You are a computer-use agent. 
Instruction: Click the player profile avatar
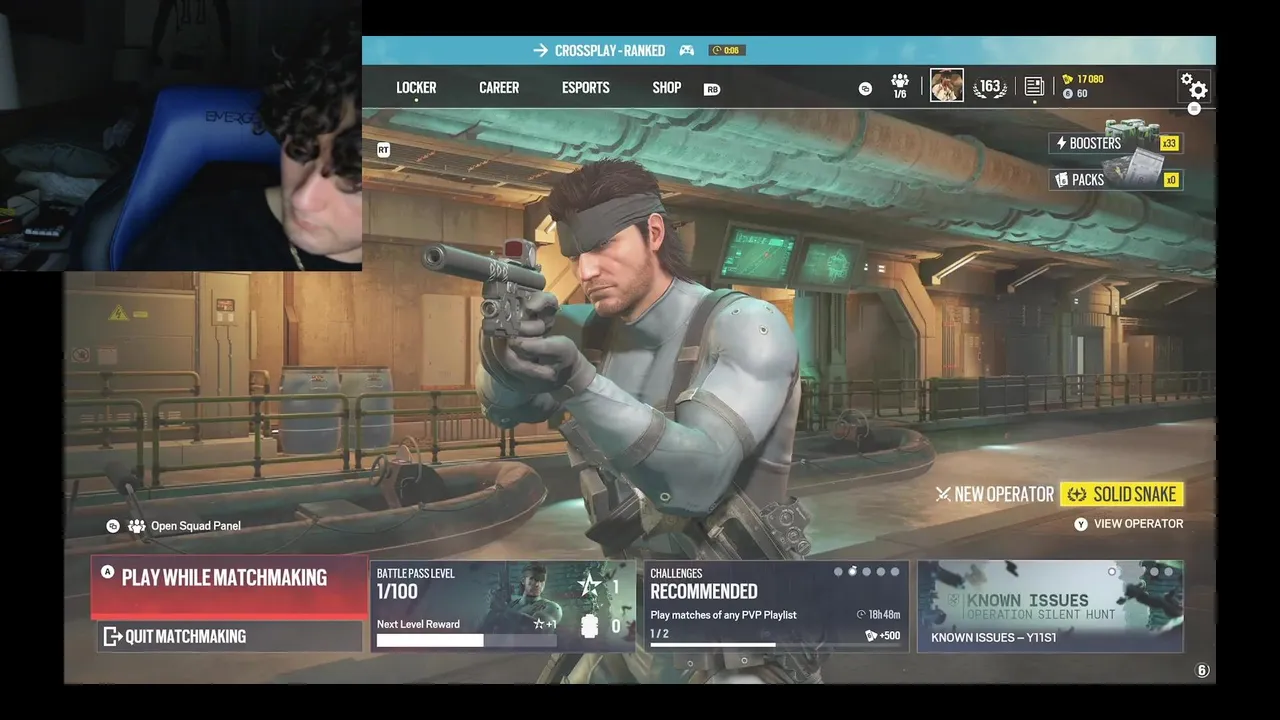pyautogui.click(x=947, y=86)
